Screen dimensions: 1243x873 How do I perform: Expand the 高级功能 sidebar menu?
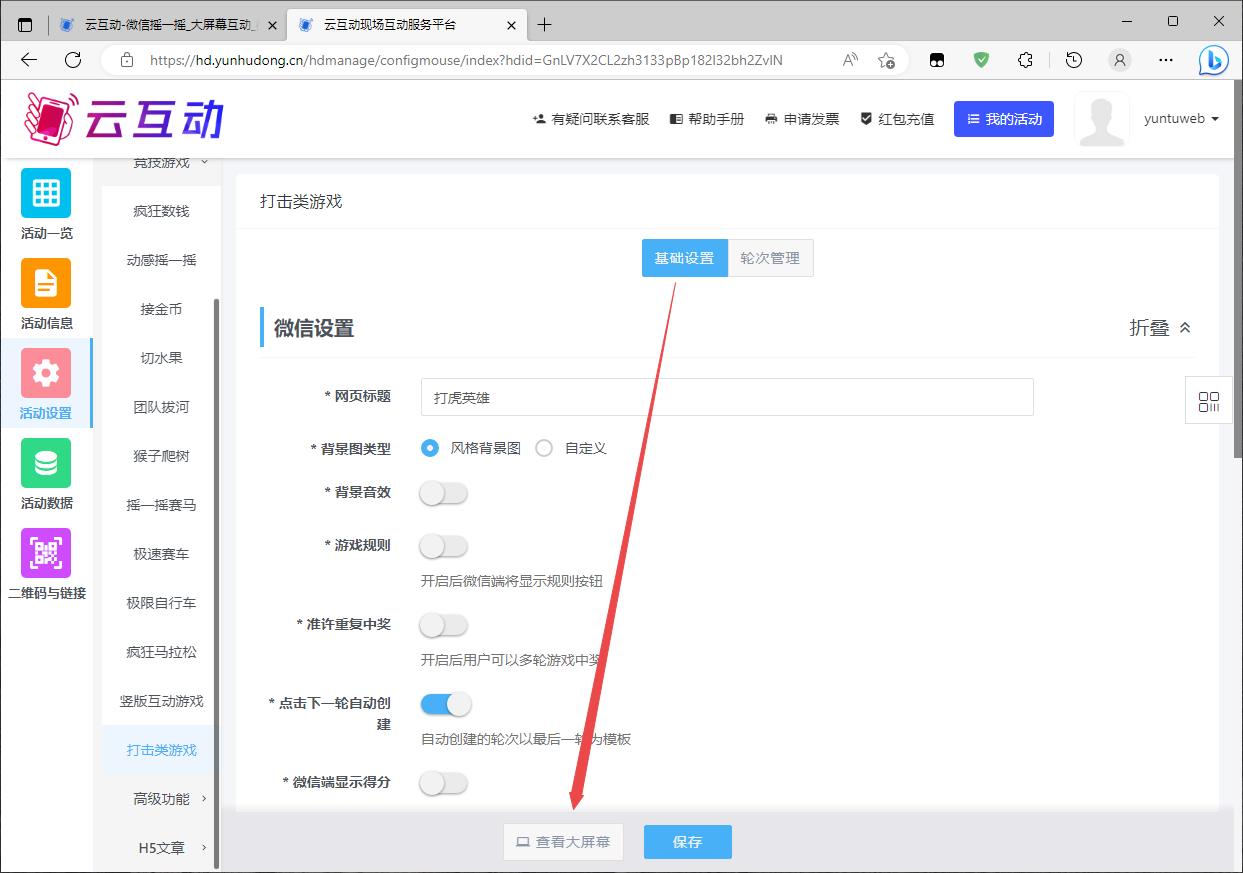(162, 798)
